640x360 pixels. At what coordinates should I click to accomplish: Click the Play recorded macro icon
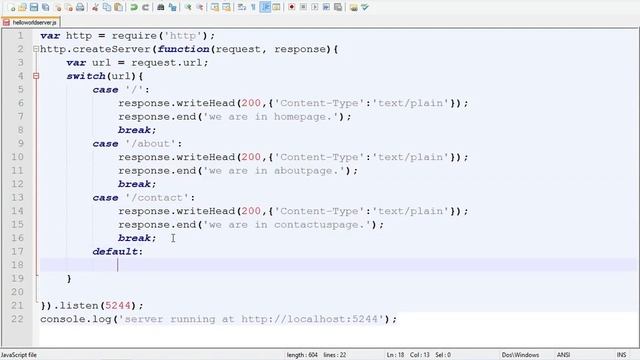click(314, 7)
